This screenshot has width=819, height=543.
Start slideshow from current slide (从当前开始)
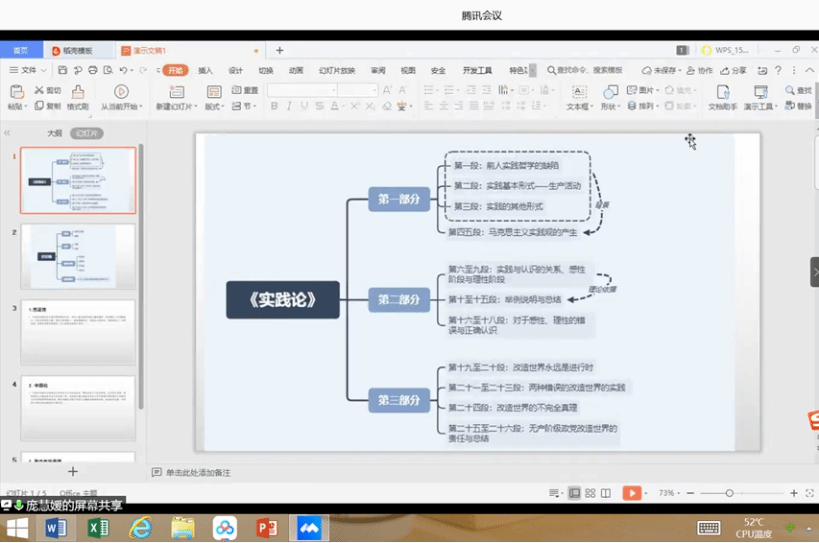(121, 96)
